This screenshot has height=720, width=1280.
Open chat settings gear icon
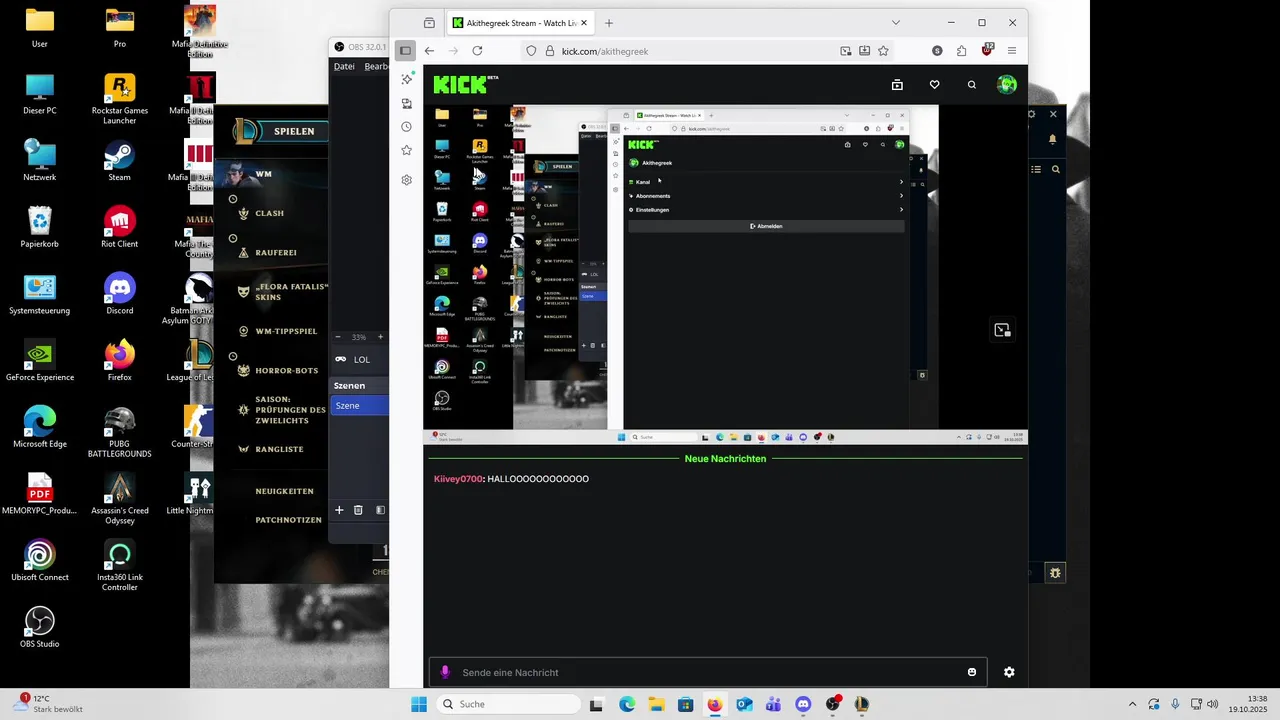point(1009,672)
